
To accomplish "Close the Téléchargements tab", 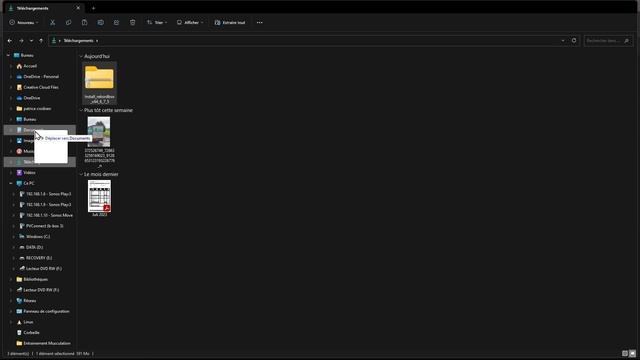I will click(x=78, y=8).
